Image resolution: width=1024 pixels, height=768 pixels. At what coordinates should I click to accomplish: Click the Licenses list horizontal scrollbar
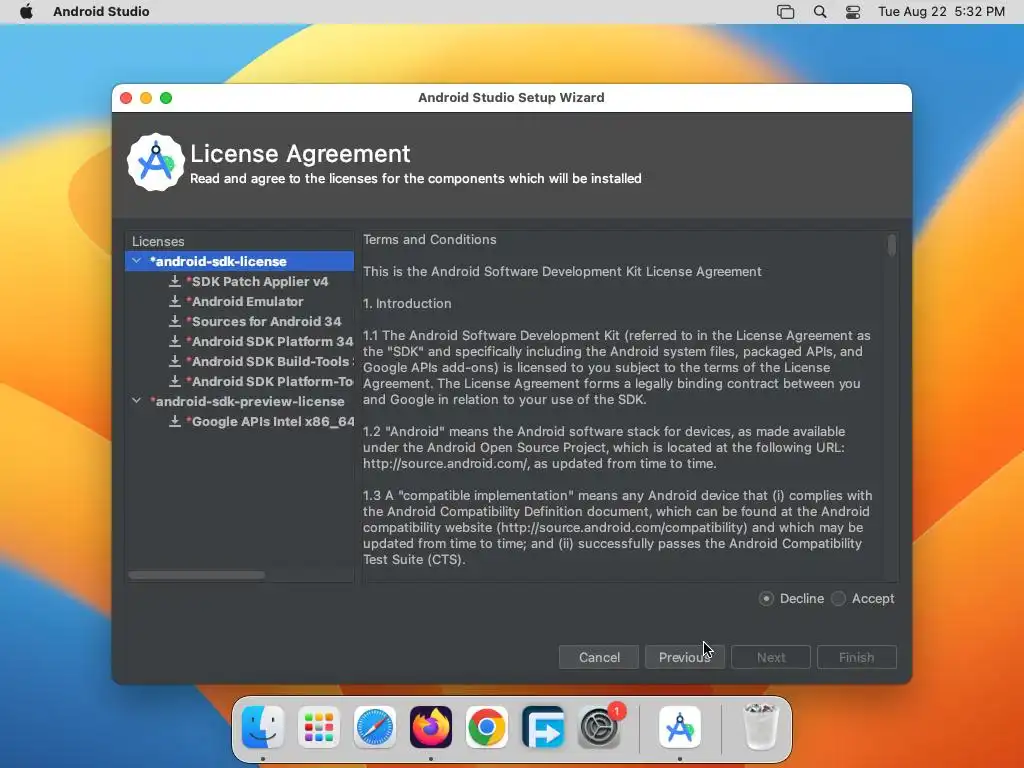[x=197, y=575]
